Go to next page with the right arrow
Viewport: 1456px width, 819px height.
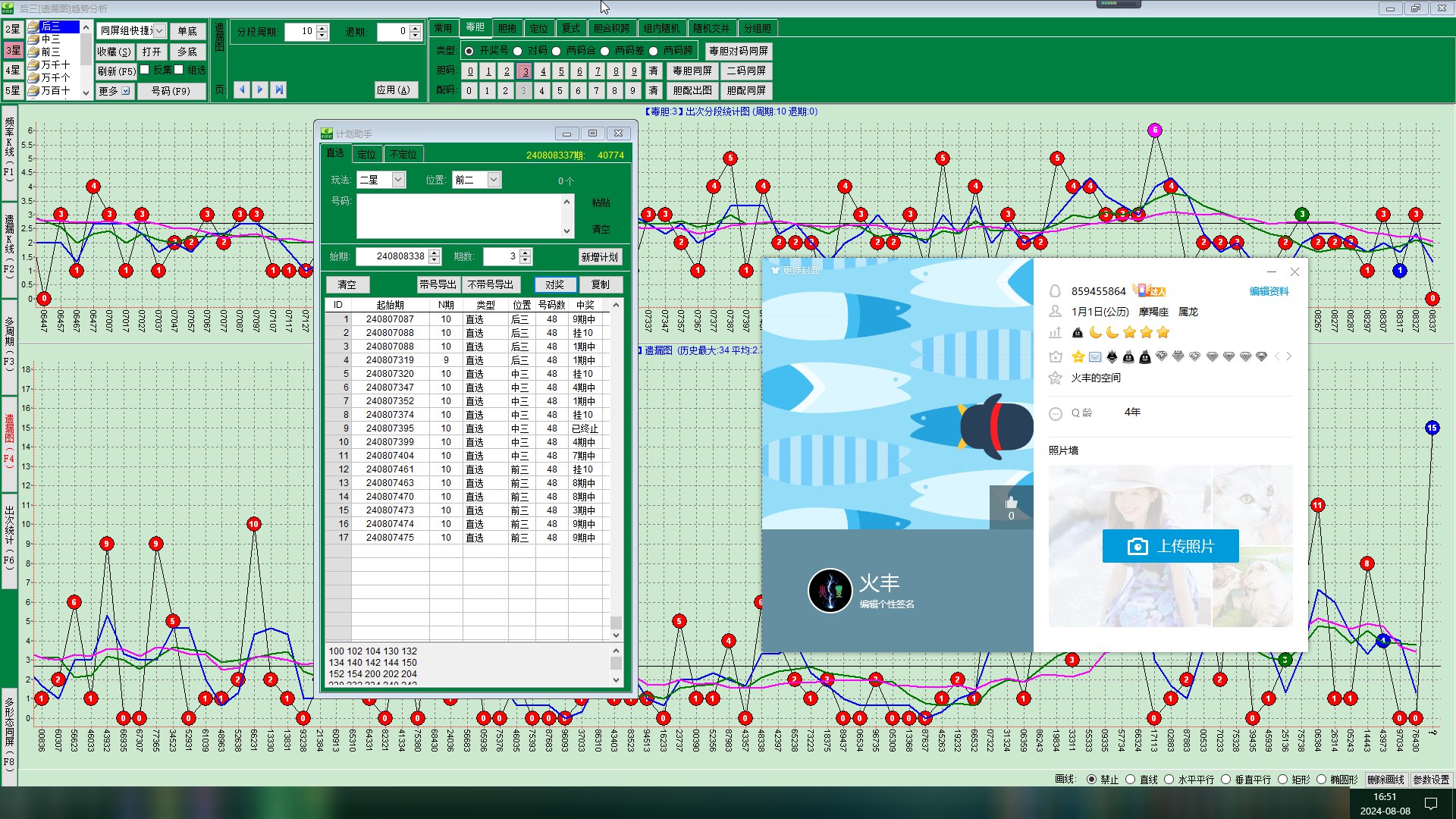pos(260,89)
